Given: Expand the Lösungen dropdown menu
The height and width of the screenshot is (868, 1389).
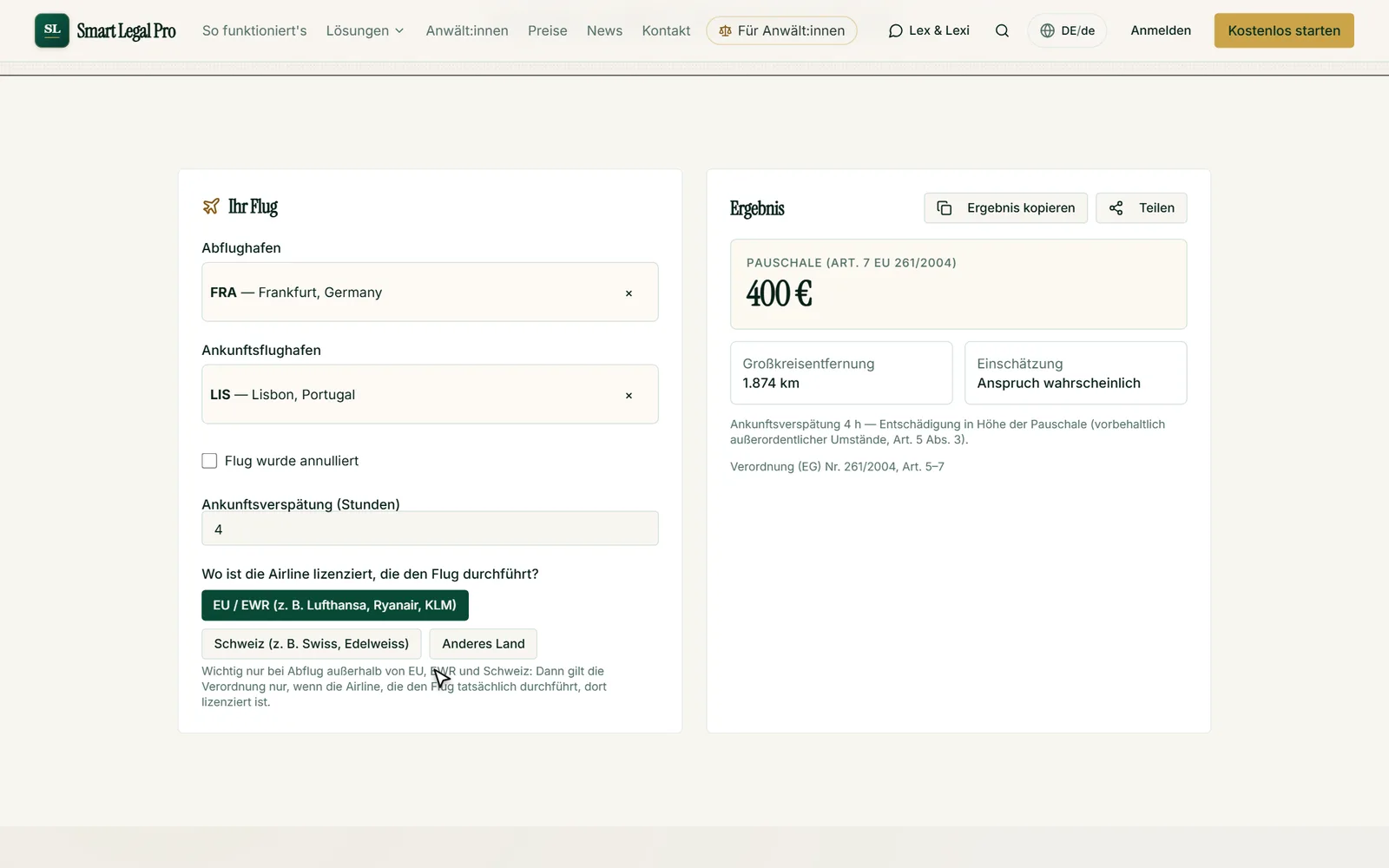Looking at the screenshot, I should pos(365,30).
